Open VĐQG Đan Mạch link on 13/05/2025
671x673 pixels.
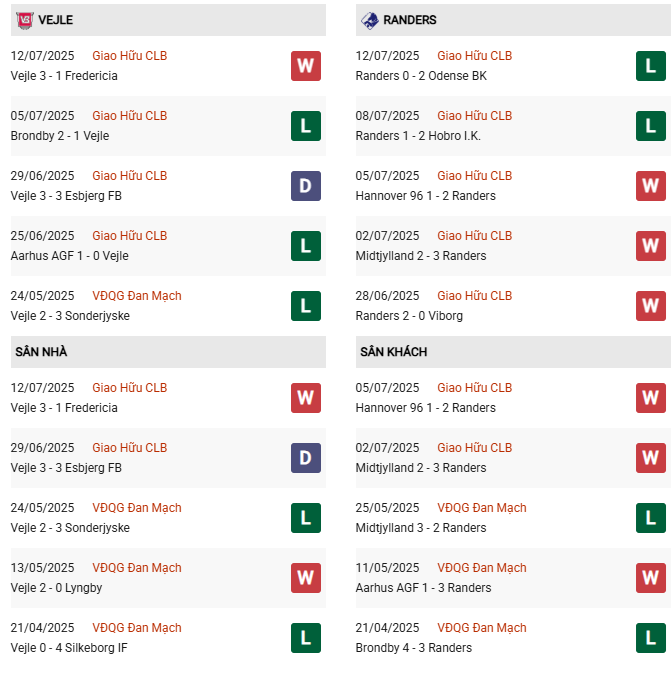(x=137, y=568)
